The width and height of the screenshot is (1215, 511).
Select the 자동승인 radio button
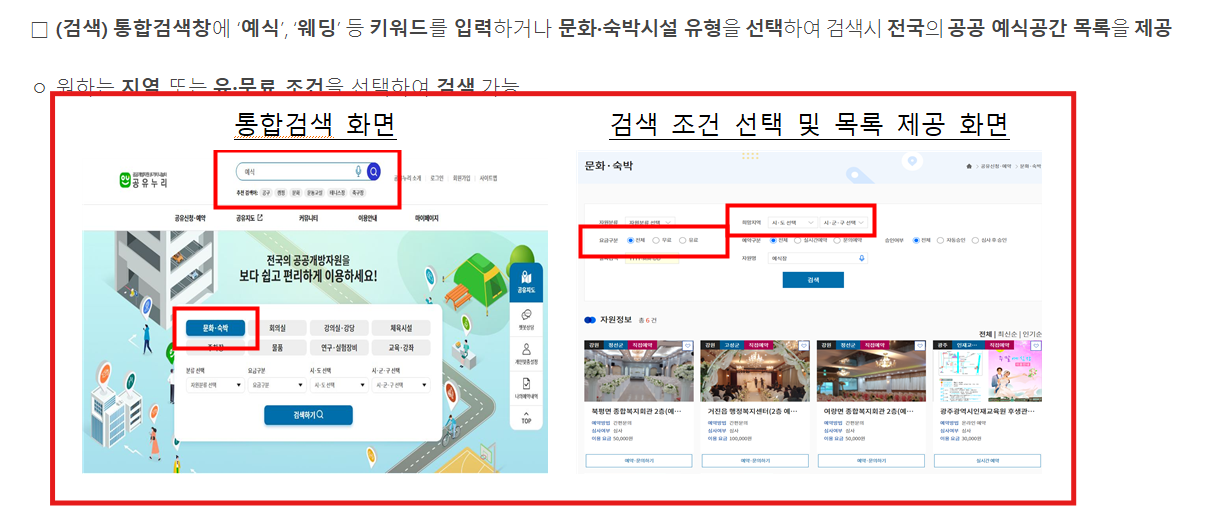941,240
